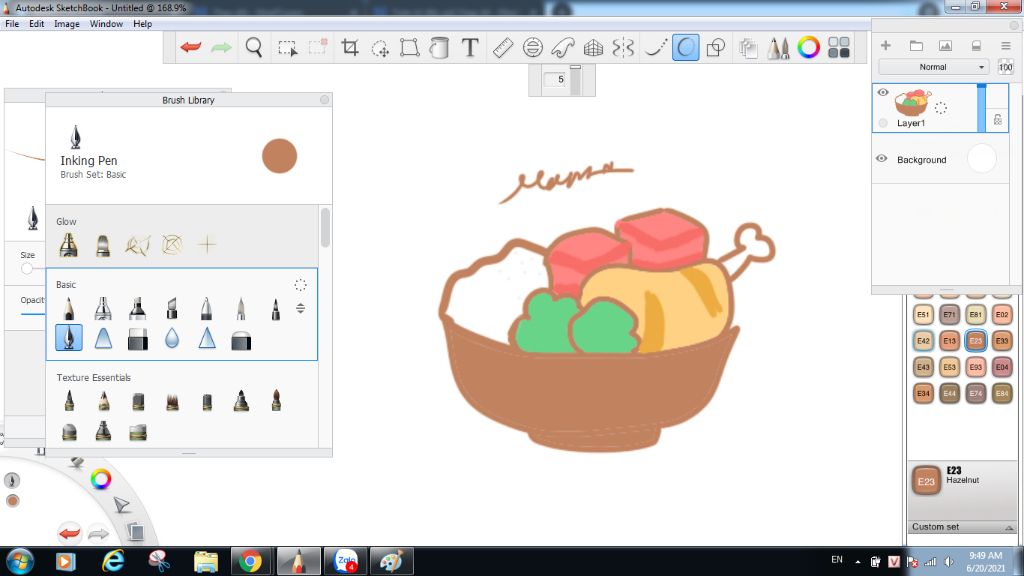
Task: Select the selected Inking Pen in Basic set
Action: [69, 338]
